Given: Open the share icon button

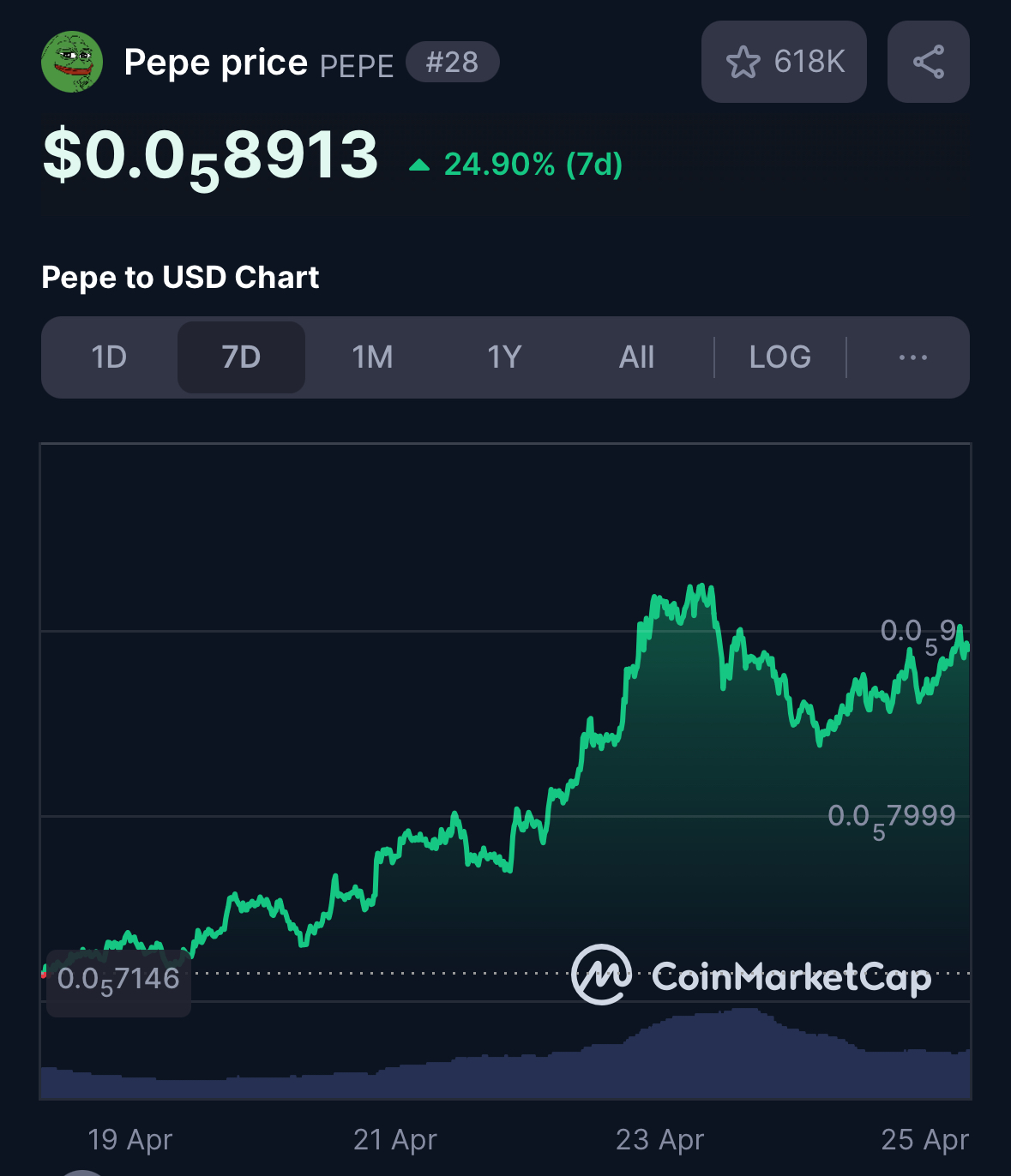Looking at the screenshot, I should click(x=929, y=62).
